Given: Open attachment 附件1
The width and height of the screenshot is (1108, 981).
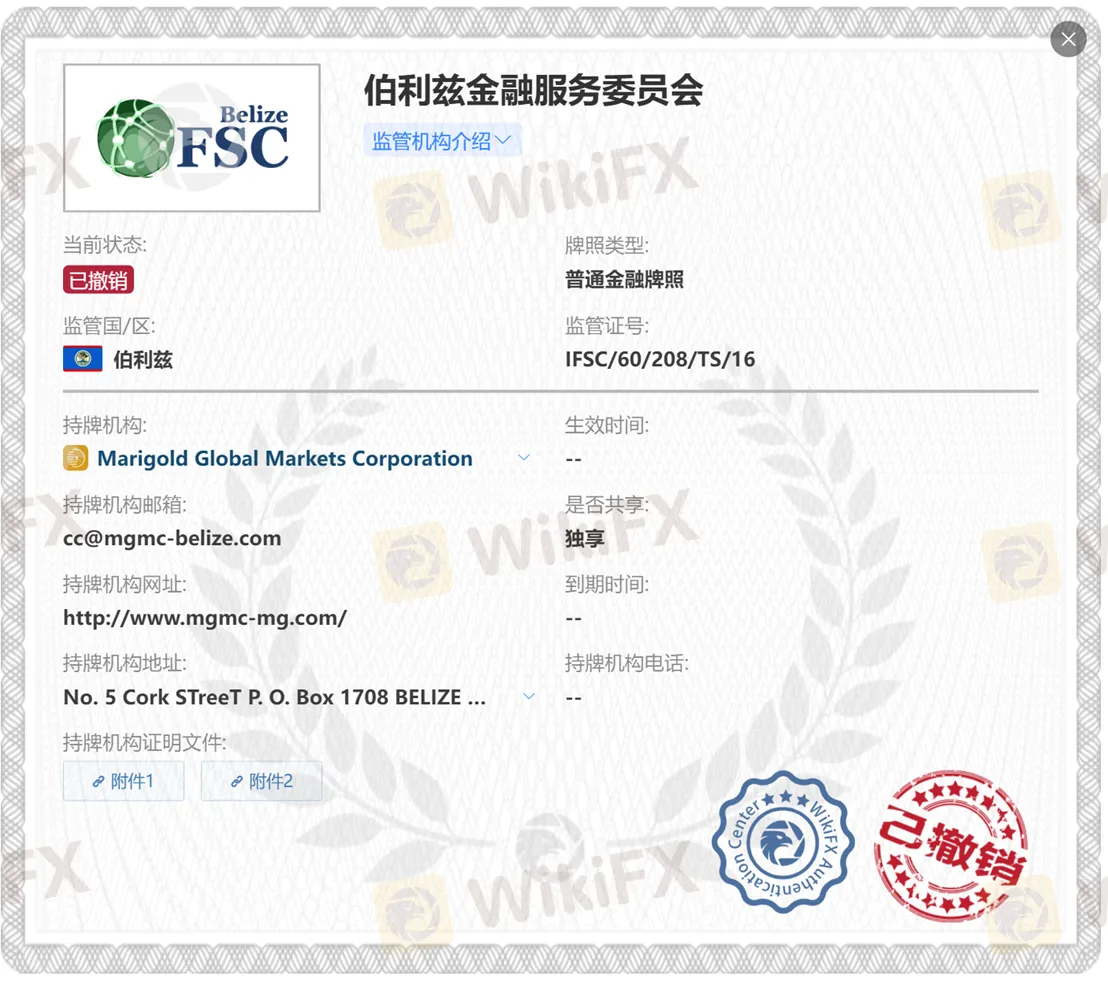Looking at the screenshot, I should pos(123,781).
